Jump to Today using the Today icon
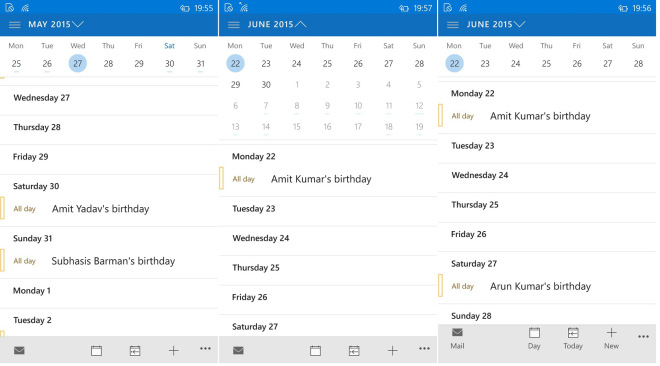 coord(573,338)
